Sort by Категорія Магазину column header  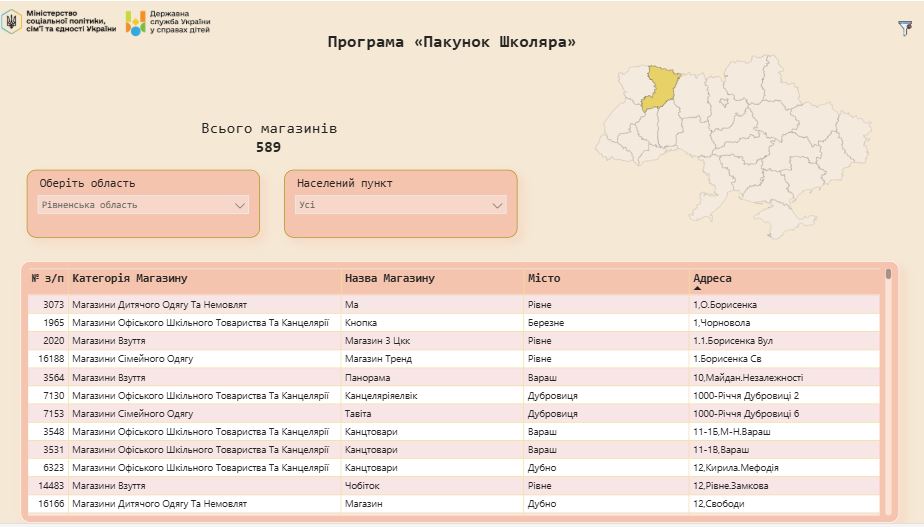pos(130,278)
